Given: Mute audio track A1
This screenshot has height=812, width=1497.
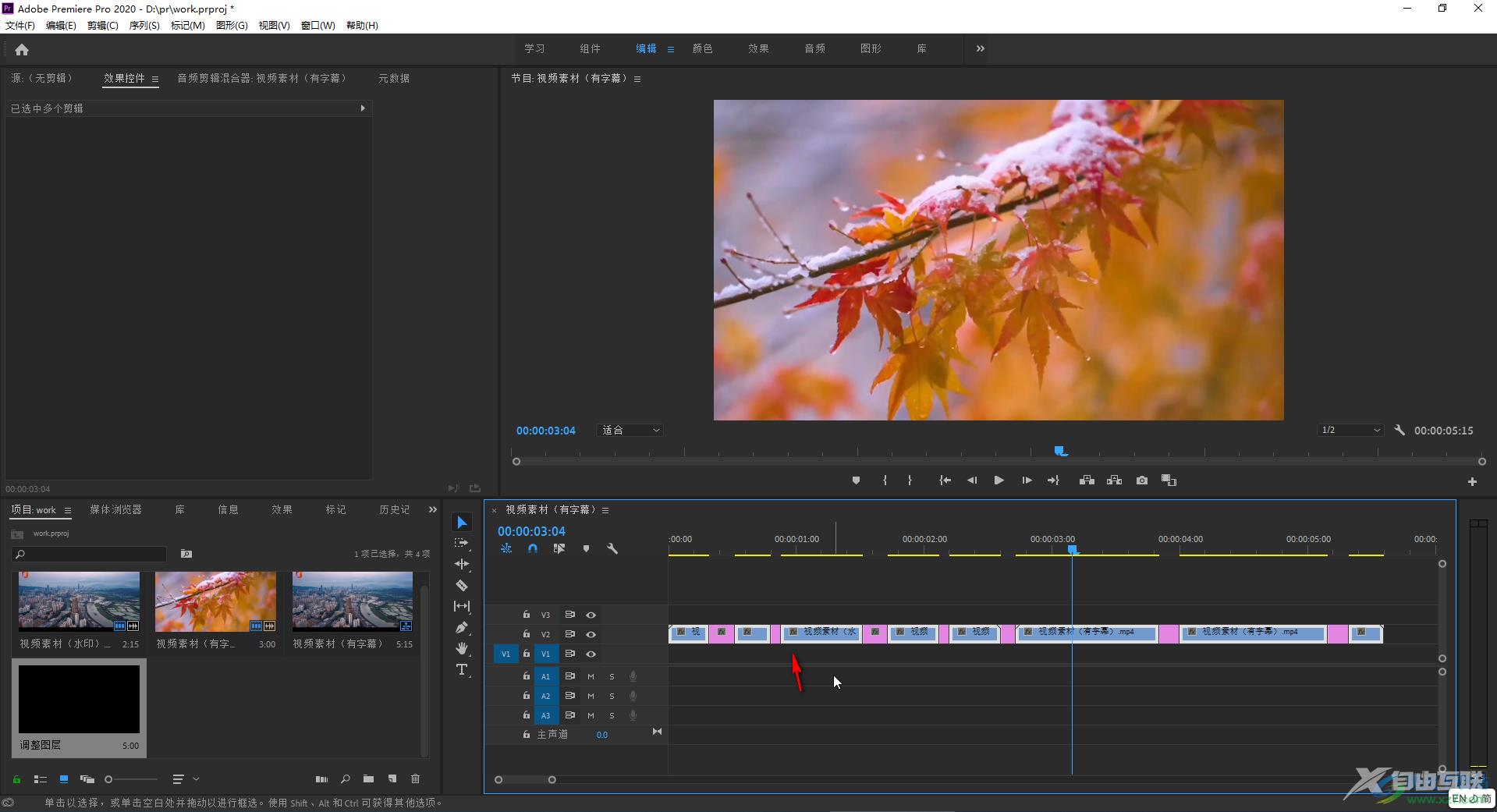Looking at the screenshot, I should pyautogui.click(x=591, y=676).
